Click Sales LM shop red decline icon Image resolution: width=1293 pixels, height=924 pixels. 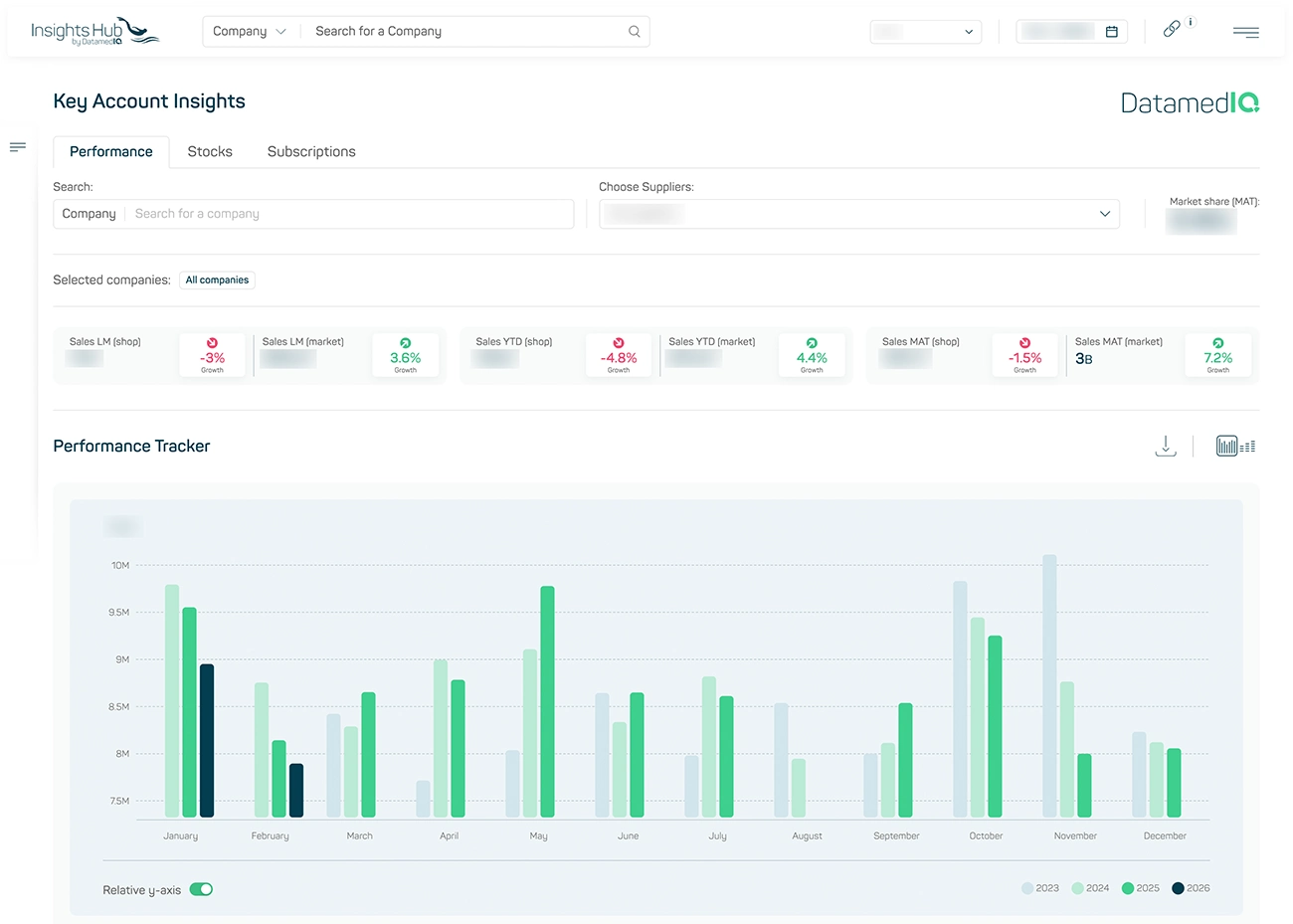[x=212, y=343]
